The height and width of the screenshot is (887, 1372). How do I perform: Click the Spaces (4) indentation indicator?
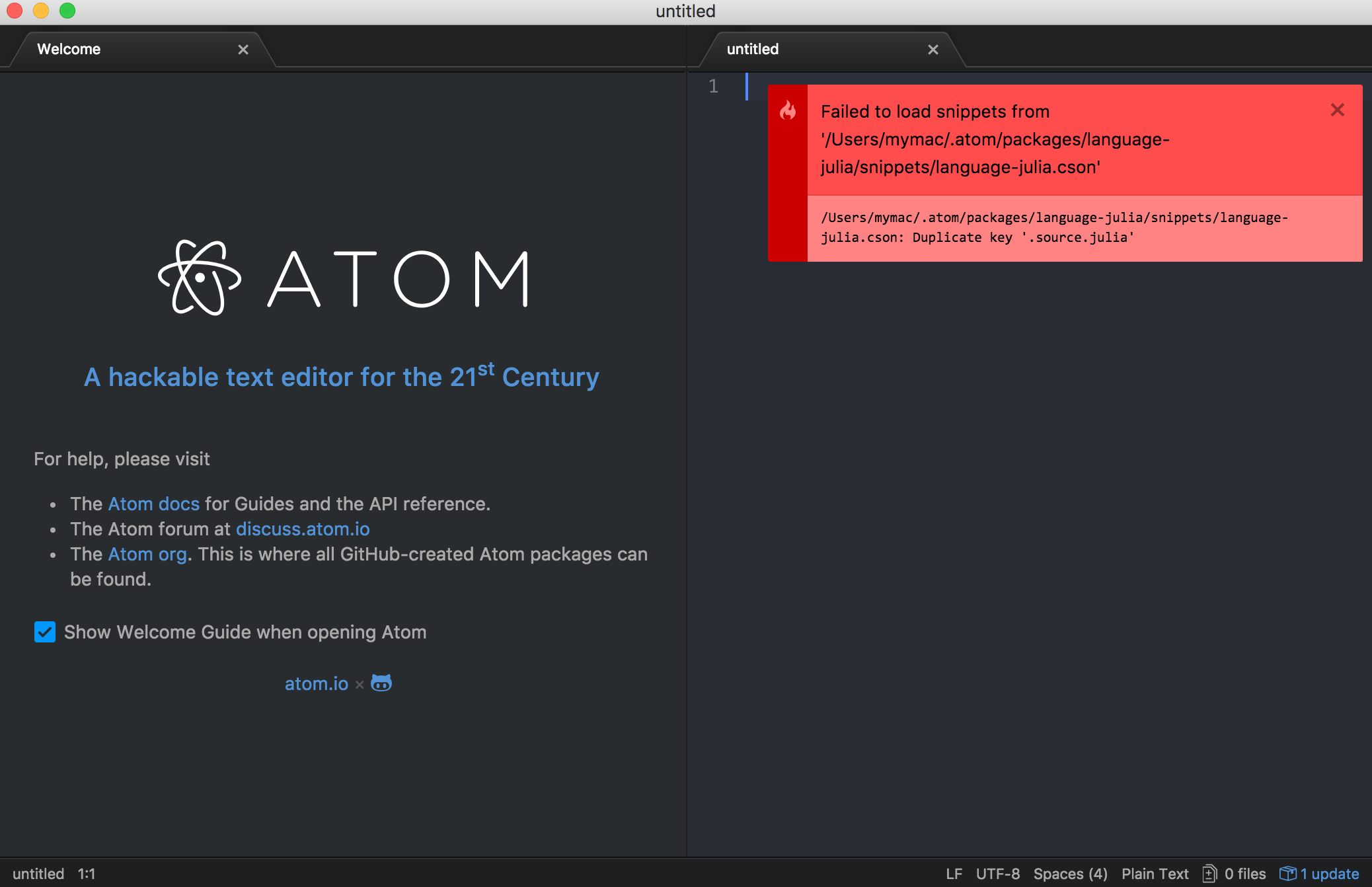pos(1069,873)
